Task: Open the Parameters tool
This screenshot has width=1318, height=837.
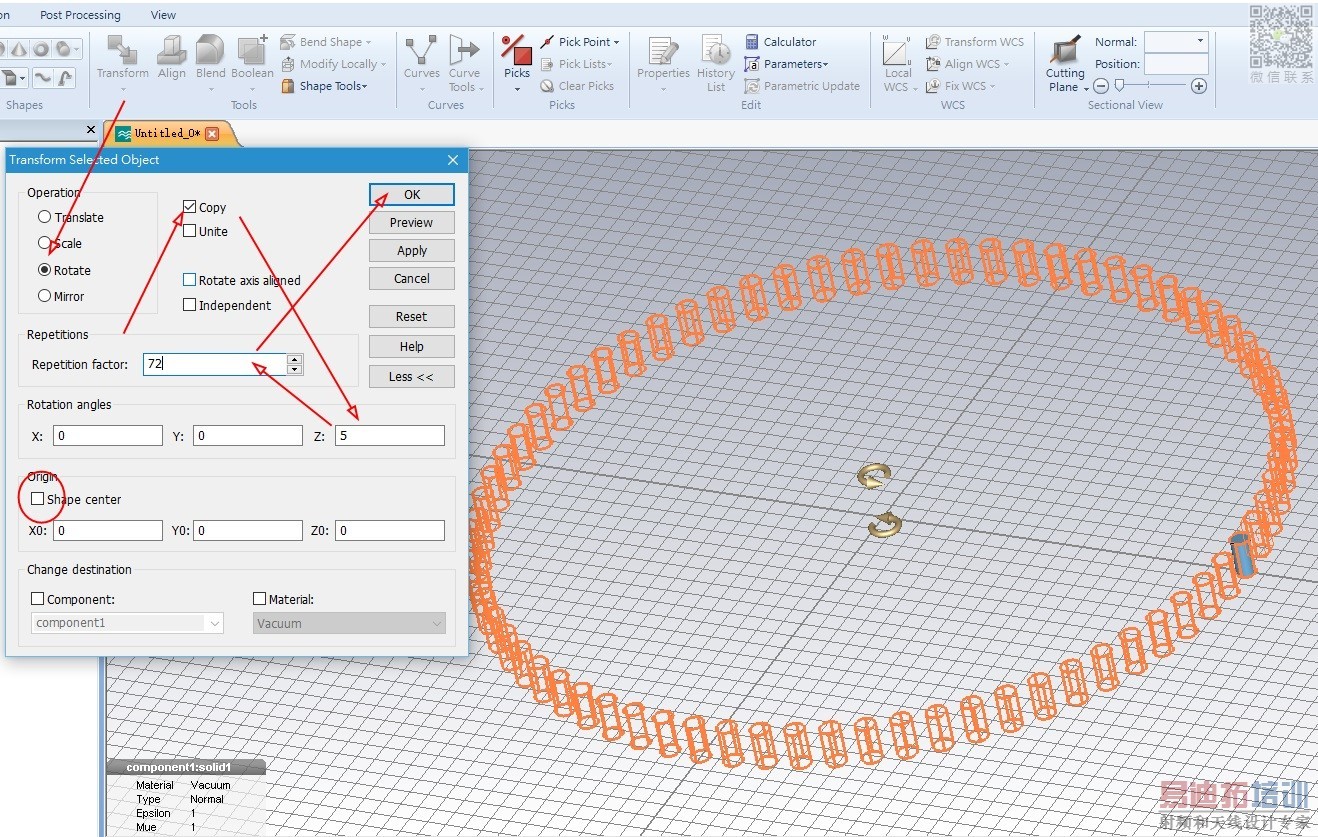Action: pos(786,64)
